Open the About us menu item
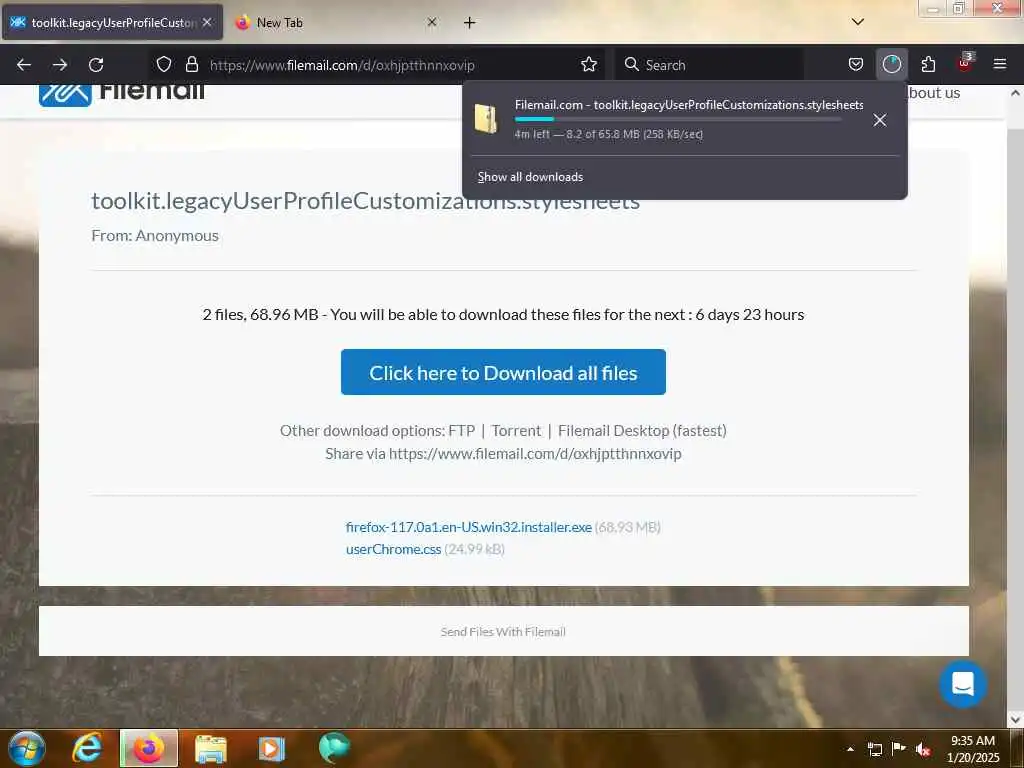This screenshot has height=768, width=1024. pos(934,93)
